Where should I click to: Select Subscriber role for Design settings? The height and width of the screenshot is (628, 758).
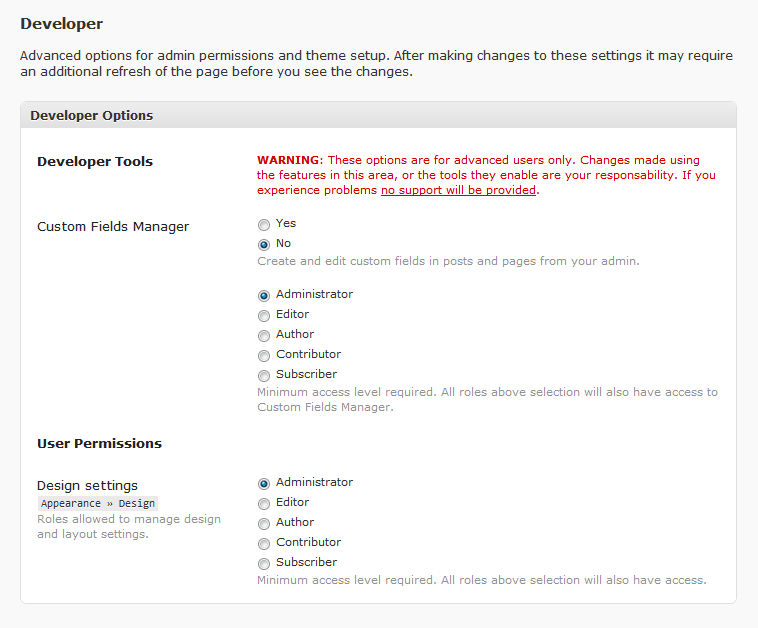(x=264, y=564)
